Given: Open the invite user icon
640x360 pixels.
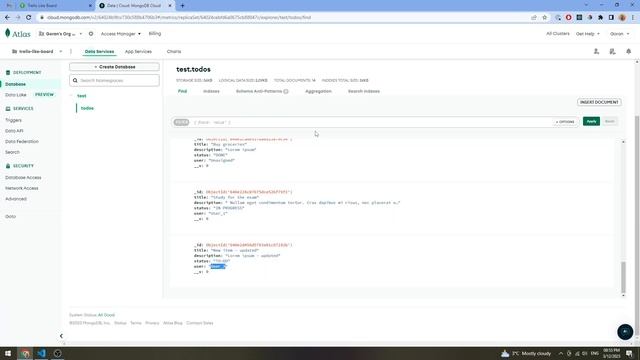Looking at the screenshot, I should point(596,51).
